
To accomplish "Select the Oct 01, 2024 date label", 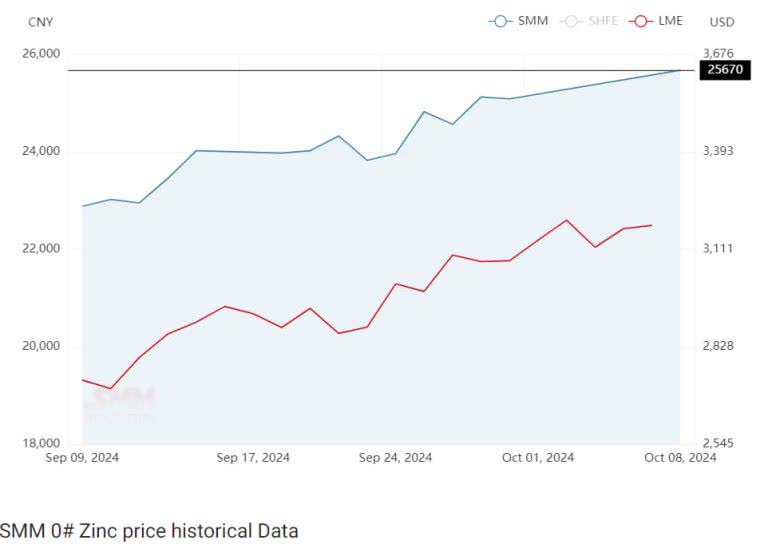I will click(537, 458).
